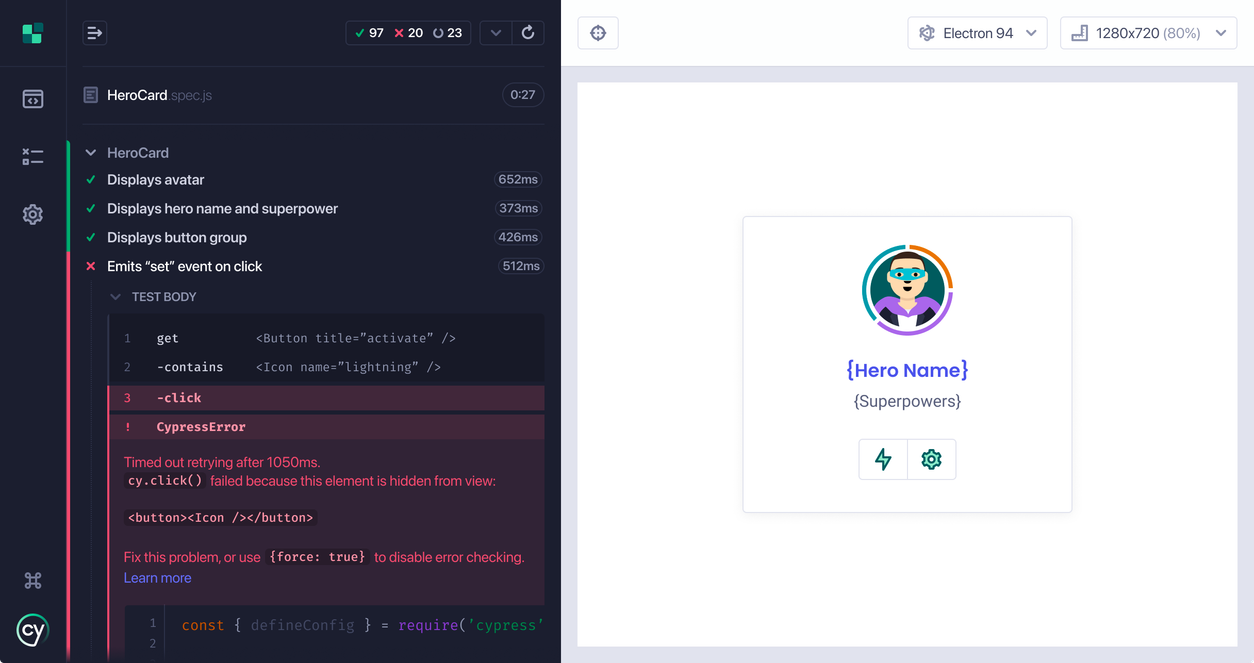Activate the Selector Playground crosshair tool
This screenshot has width=1254, height=663.
pos(597,32)
